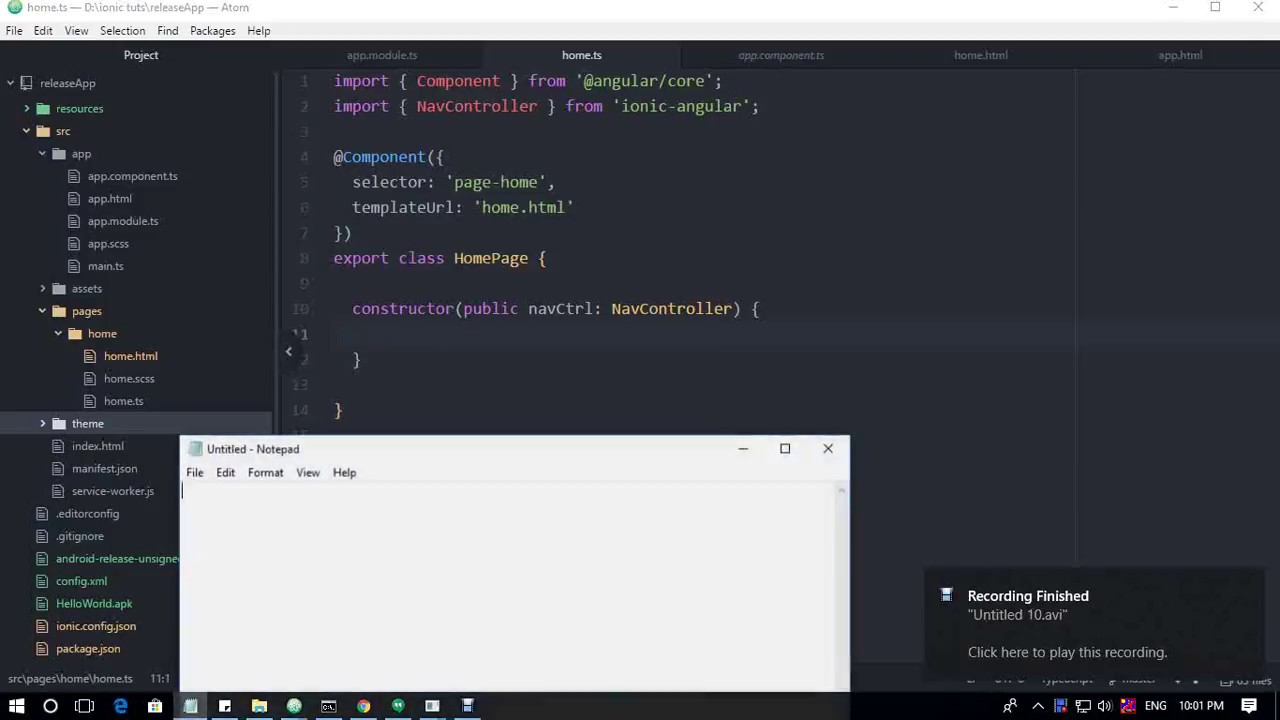Switch to the app.component.ts editor tab
The width and height of the screenshot is (1280, 720).
pyautogui.click(x=781, y=55)
